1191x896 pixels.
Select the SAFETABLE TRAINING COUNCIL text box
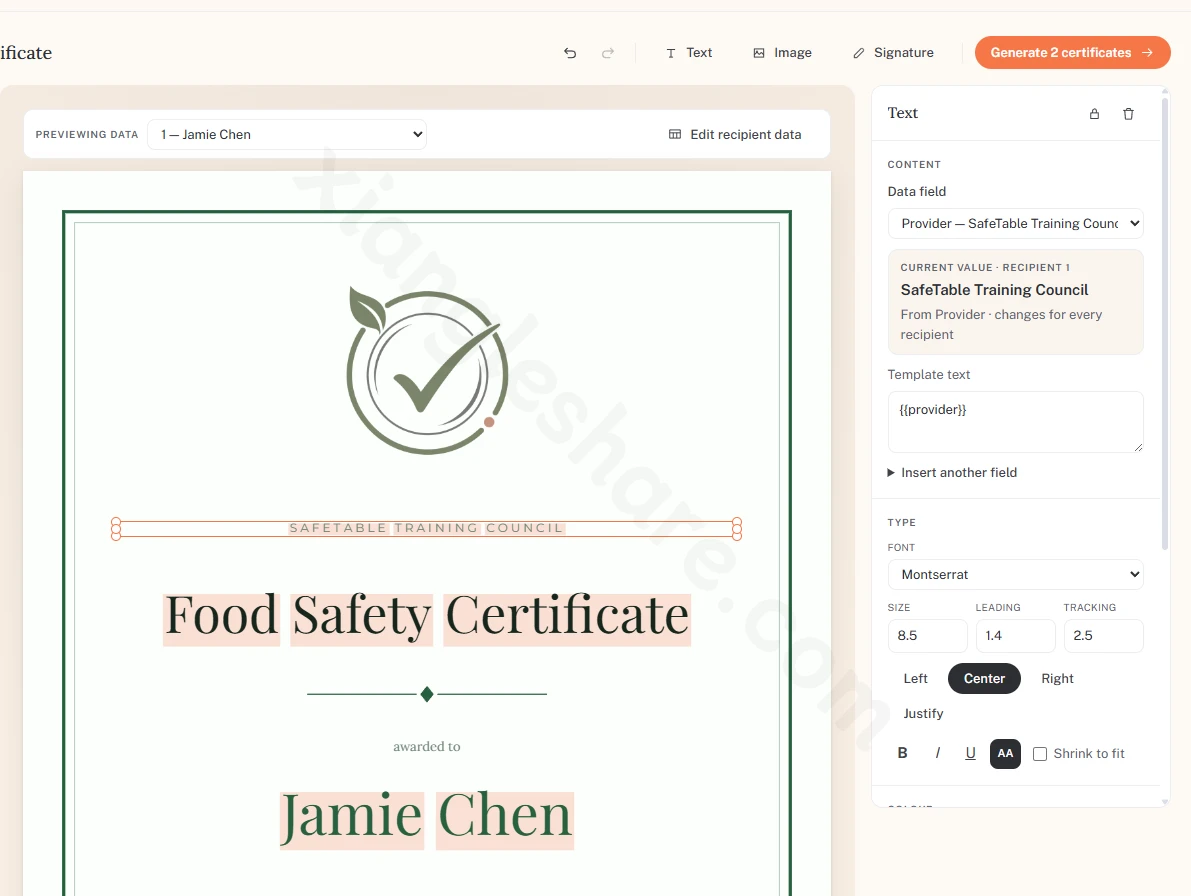pos(426,528)
